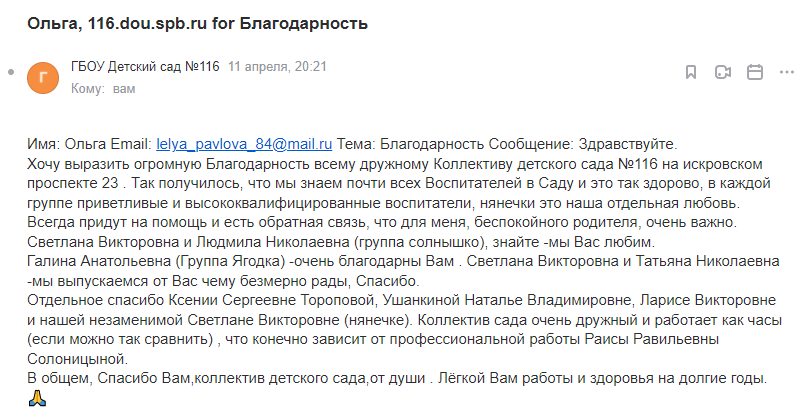810x418 pixels.
Task: Open the orange "Г" sender avatar
Action: (43, 78)
